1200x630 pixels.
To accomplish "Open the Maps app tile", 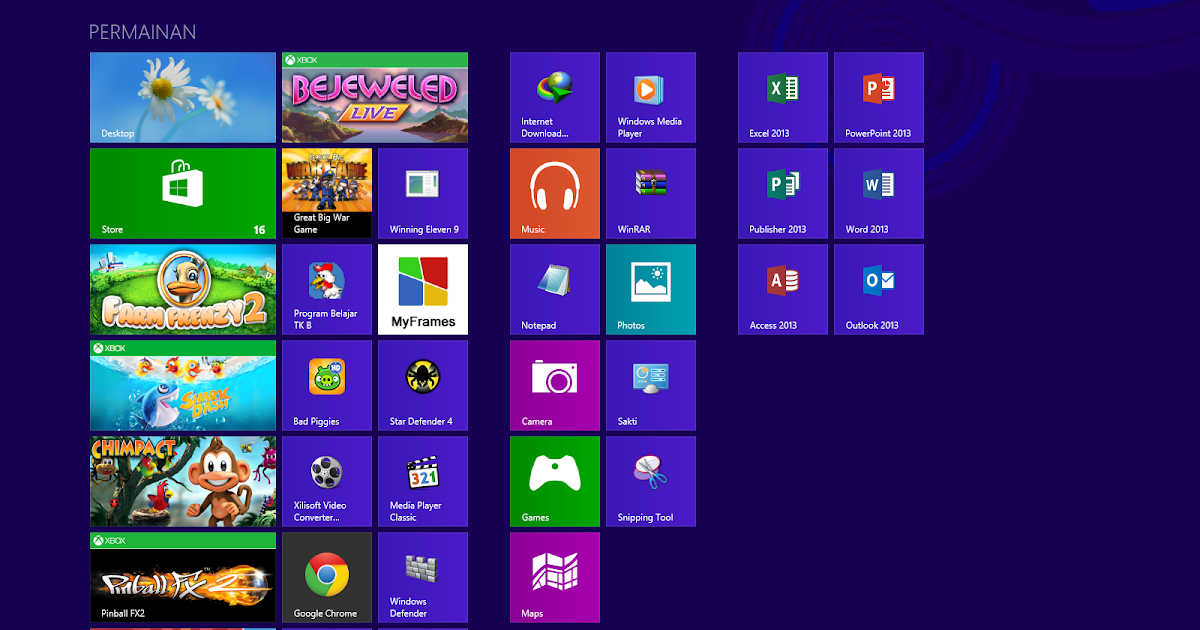I will [555, 577].
